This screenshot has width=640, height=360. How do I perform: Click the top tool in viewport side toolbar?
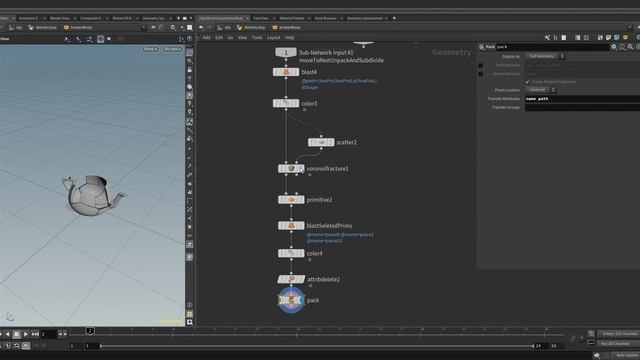[190, 53]
